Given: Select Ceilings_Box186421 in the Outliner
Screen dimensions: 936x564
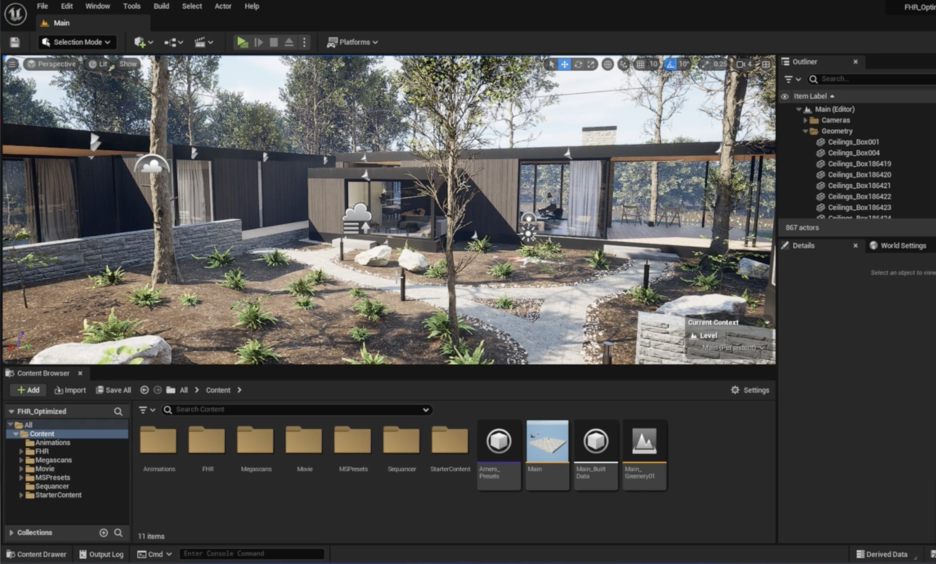Looking at the screenshot, I should 859,186.
